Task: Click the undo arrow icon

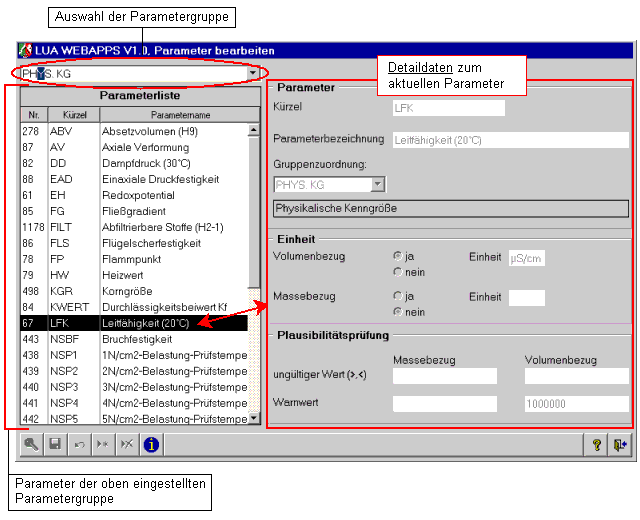Action: [79, 445]
